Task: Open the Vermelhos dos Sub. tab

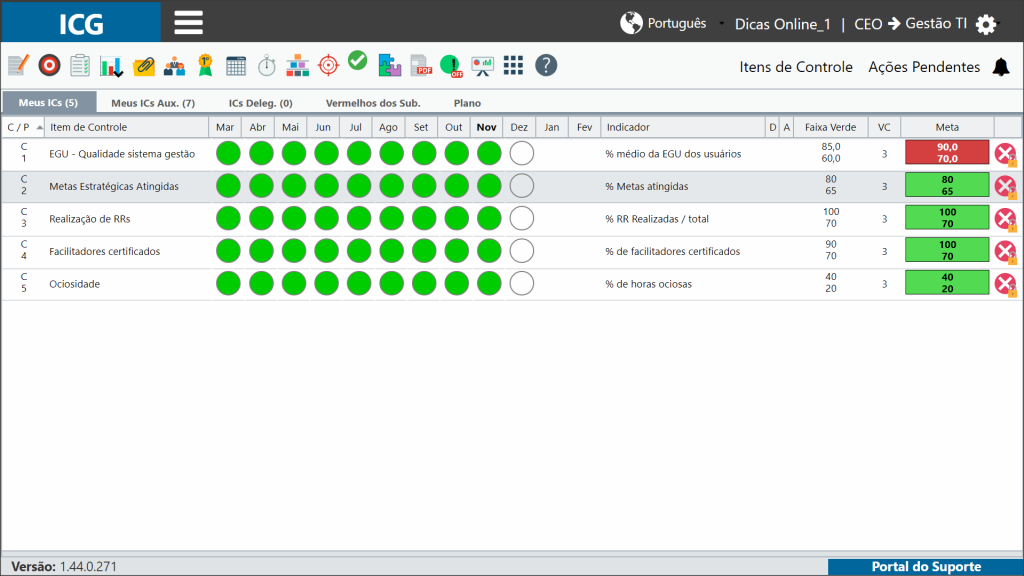Action: pyautogui.click(x=373, y=103)
